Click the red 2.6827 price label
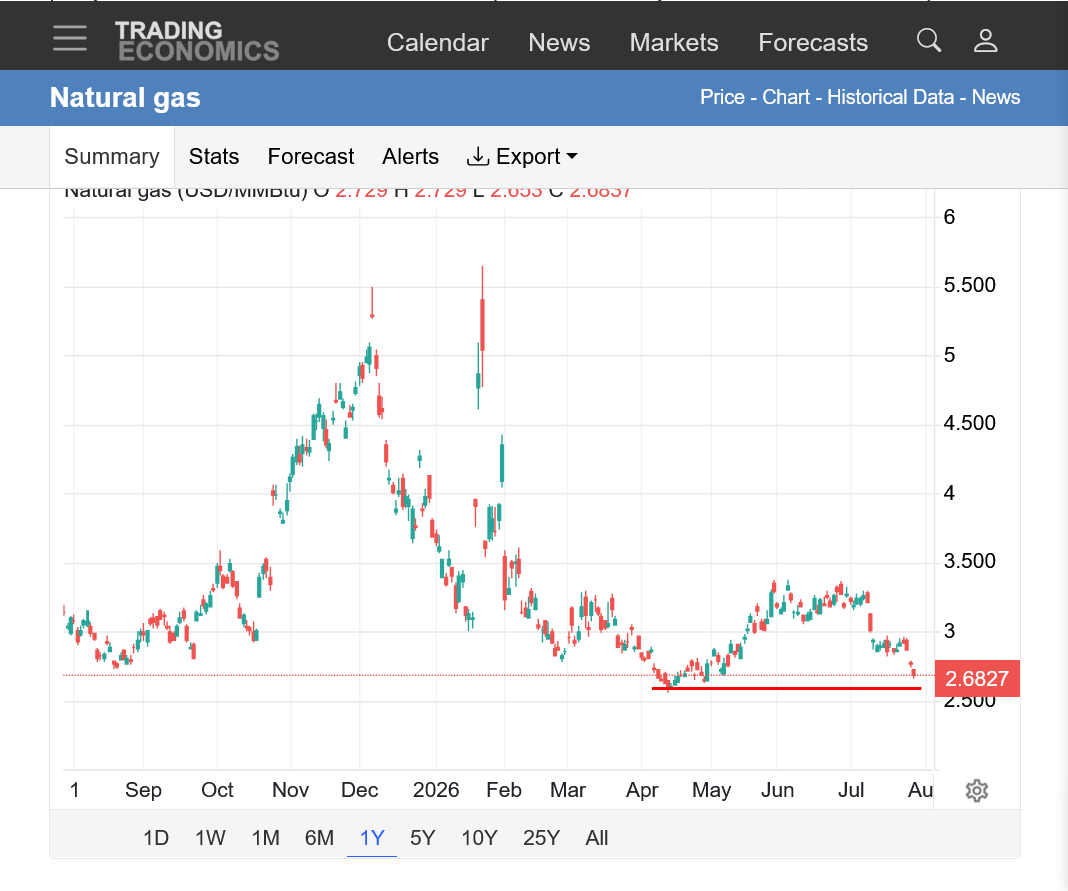1068x891 pixels. coord(977,678)
